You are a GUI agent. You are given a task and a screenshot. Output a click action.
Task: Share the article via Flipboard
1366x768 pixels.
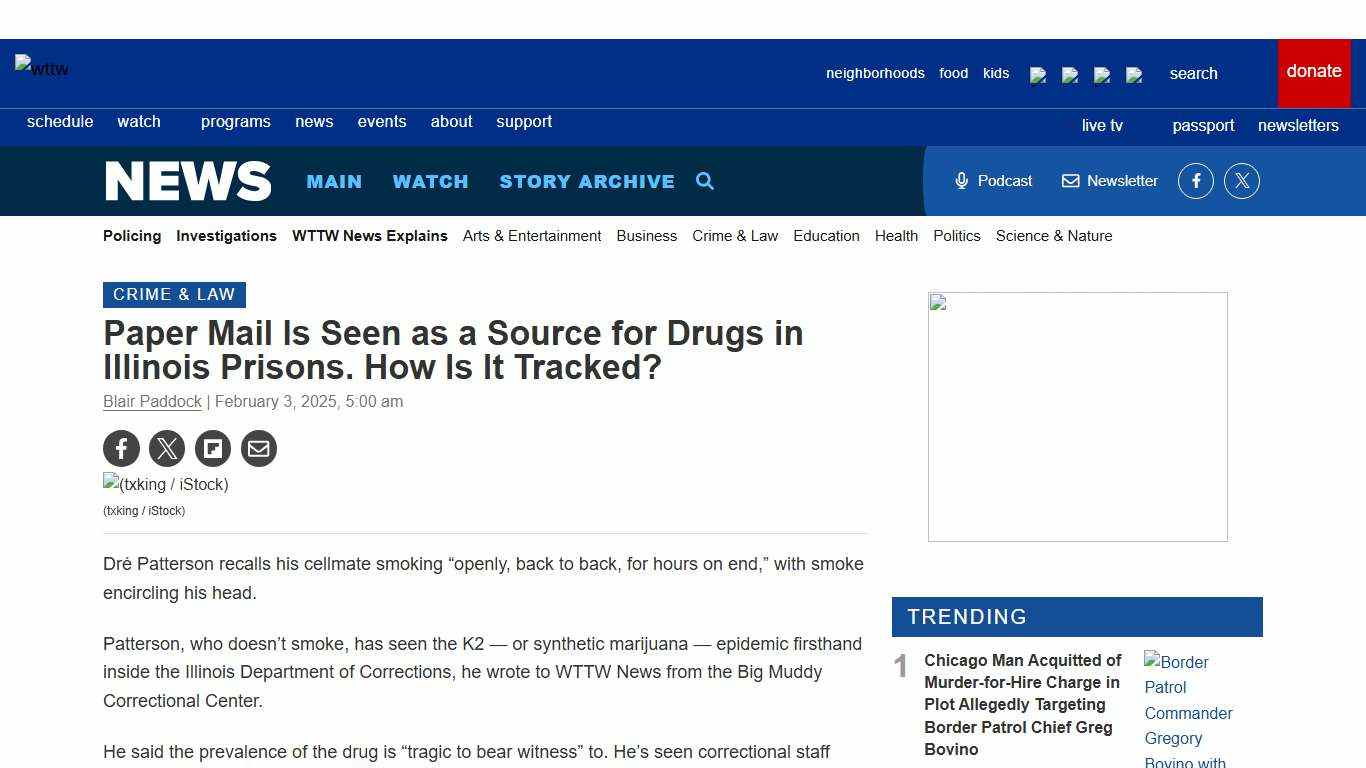213,448
